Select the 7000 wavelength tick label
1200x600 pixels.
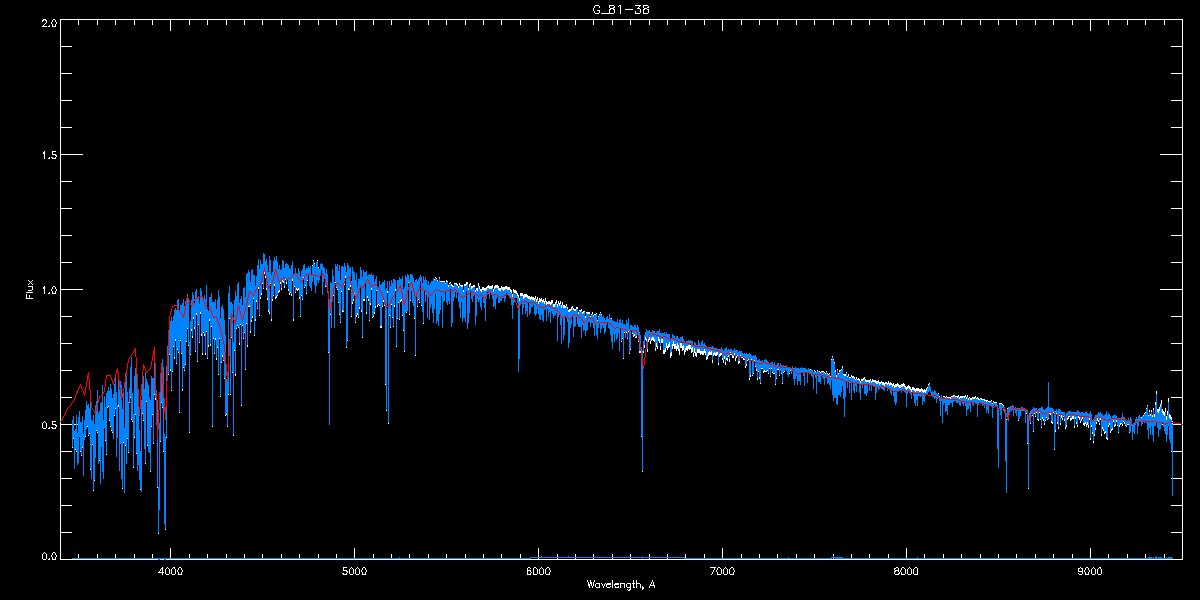click(723, 571)
